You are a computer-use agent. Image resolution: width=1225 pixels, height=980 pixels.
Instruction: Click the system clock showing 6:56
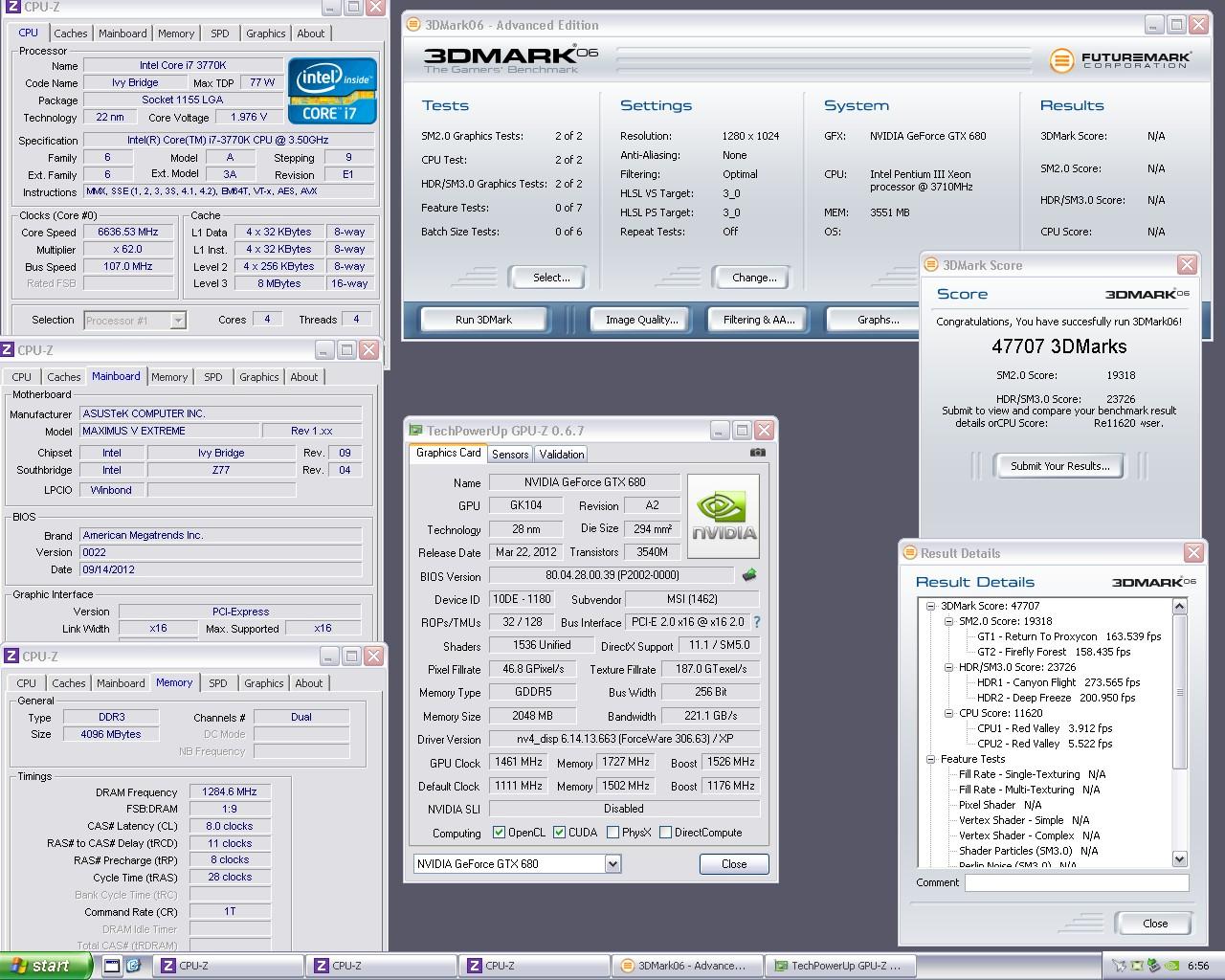click(1197, 966)
